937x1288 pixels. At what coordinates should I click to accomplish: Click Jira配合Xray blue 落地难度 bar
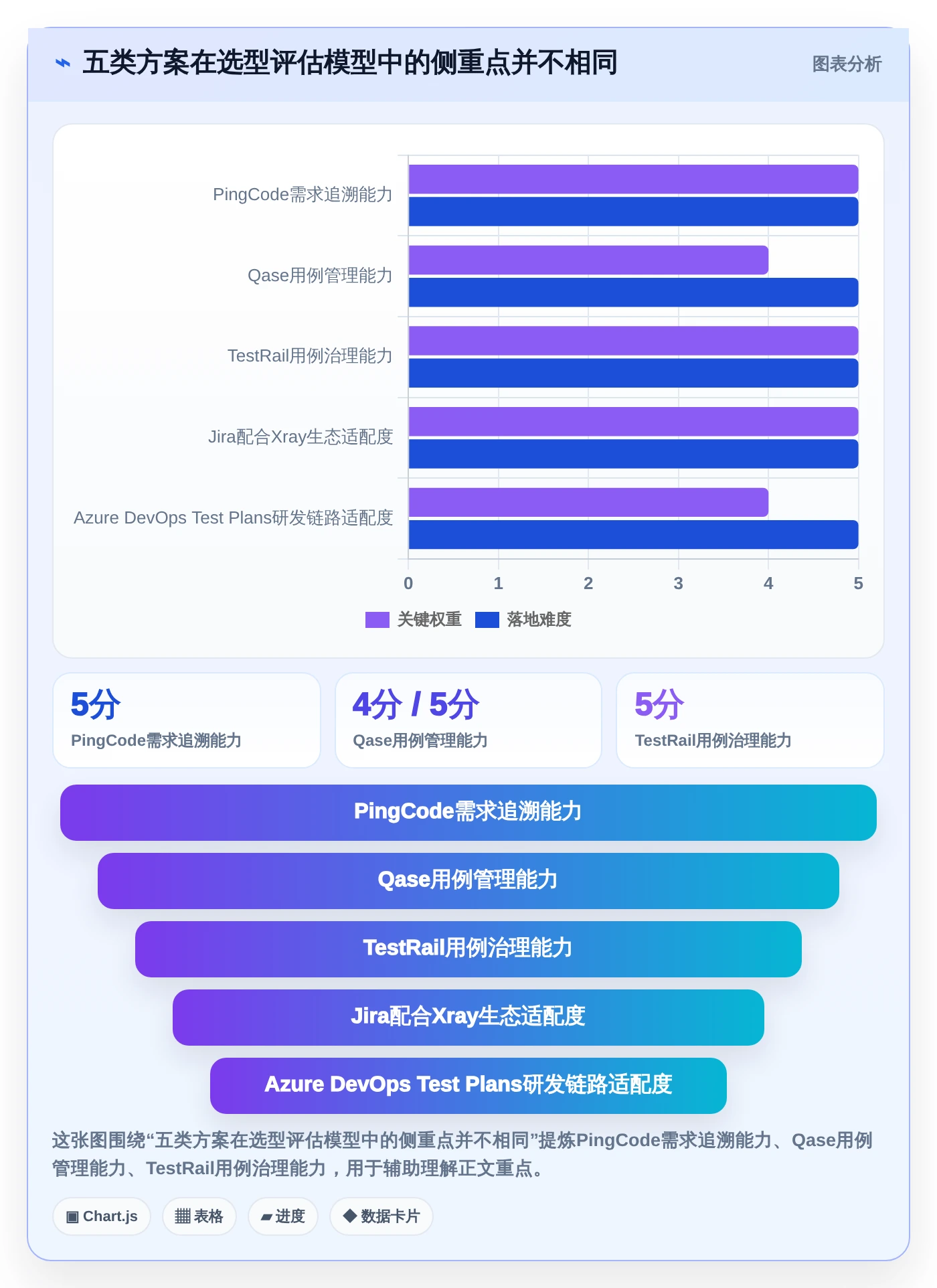pos(633,454)
